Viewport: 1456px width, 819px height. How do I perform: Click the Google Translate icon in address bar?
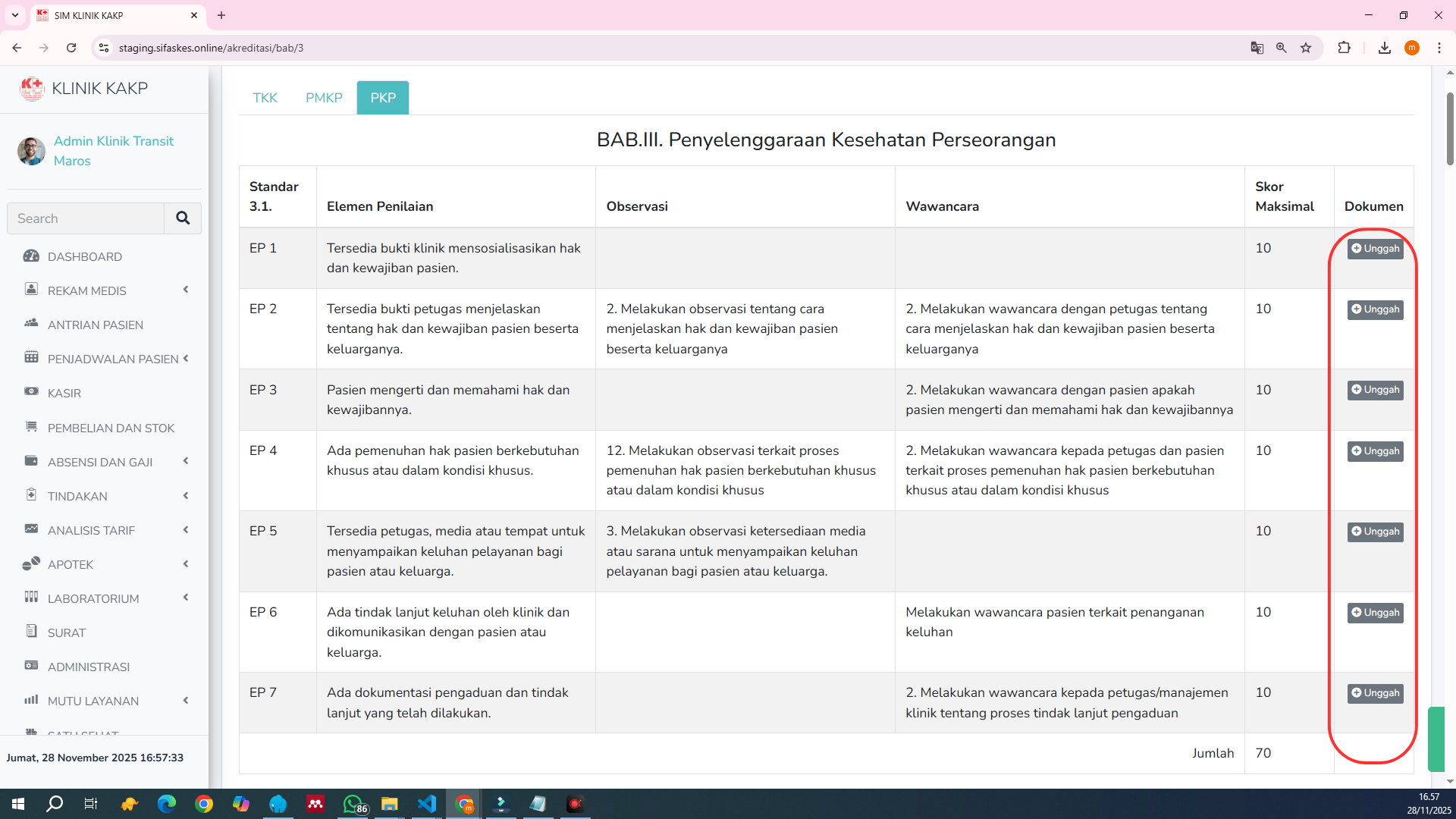[1257, 48]
